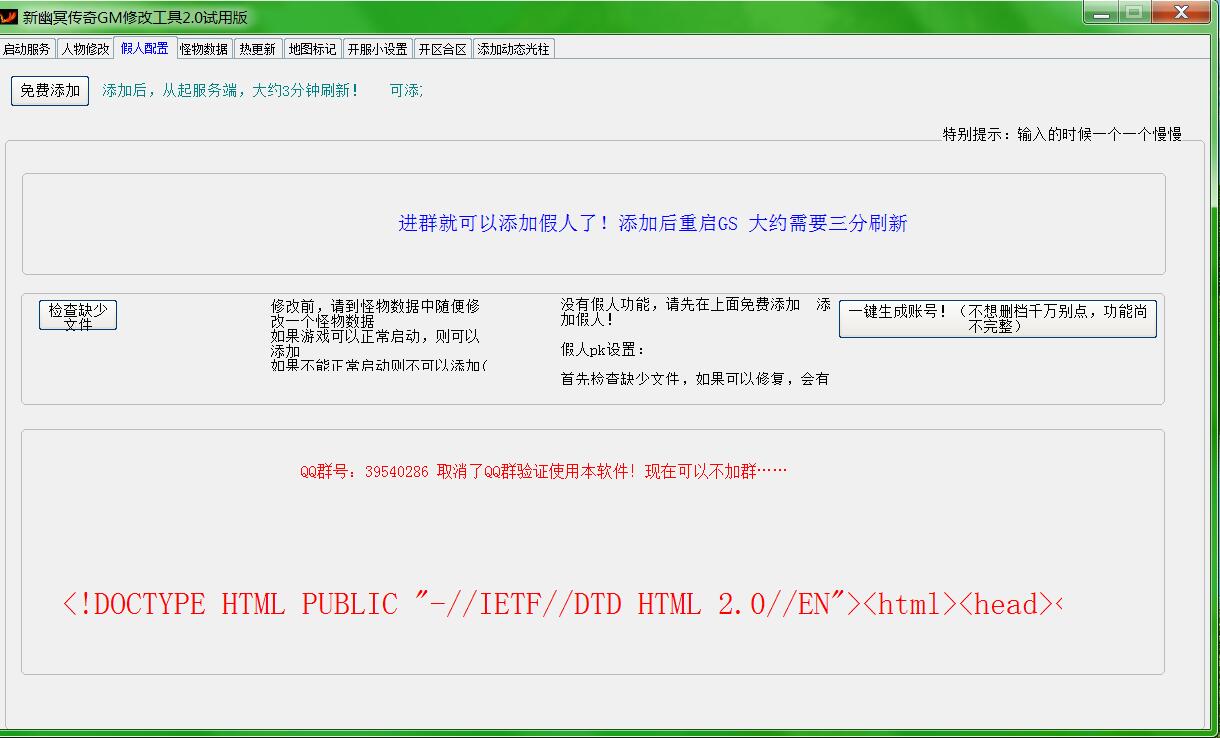The image size is (1220, 738).
Task: Click the app icon in the title bar
Action: pos(10,17)
